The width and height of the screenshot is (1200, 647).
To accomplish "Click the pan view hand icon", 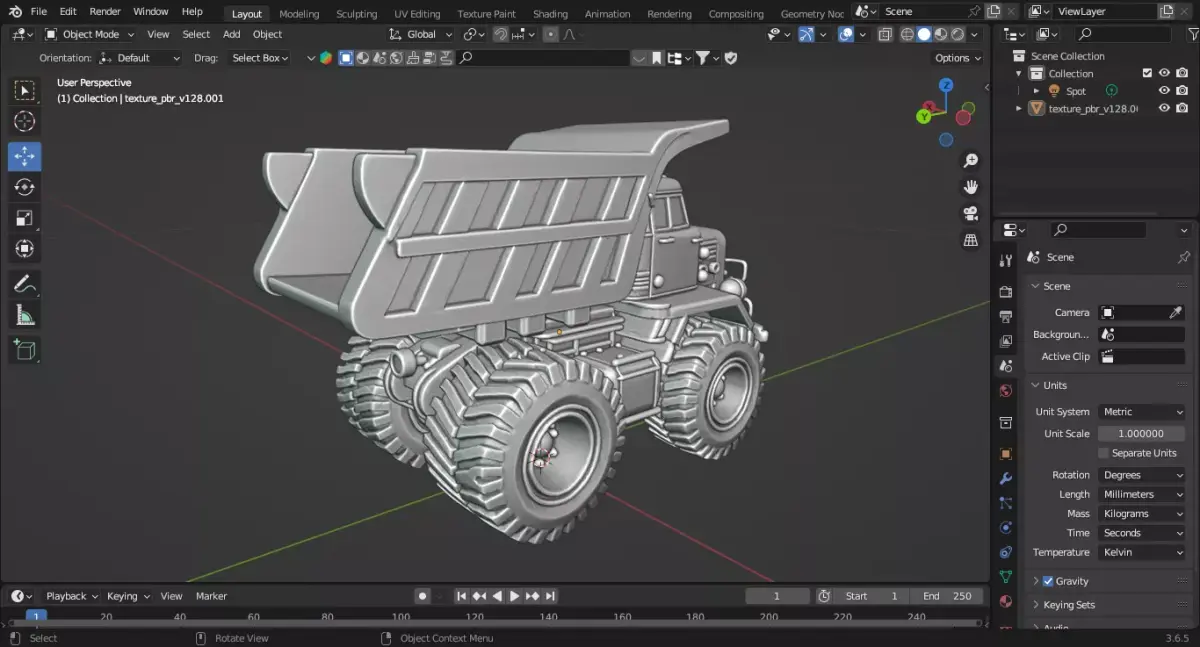I will (970, 187).
